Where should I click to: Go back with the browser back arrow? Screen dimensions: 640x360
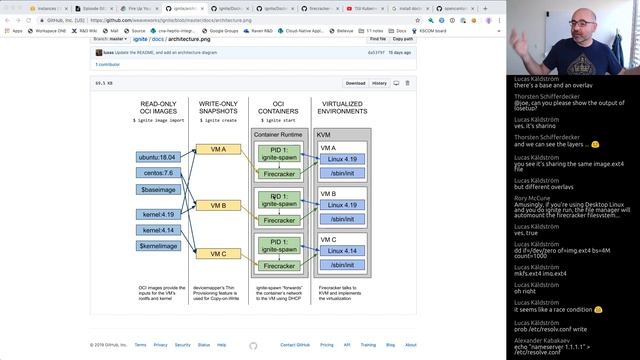7,20
